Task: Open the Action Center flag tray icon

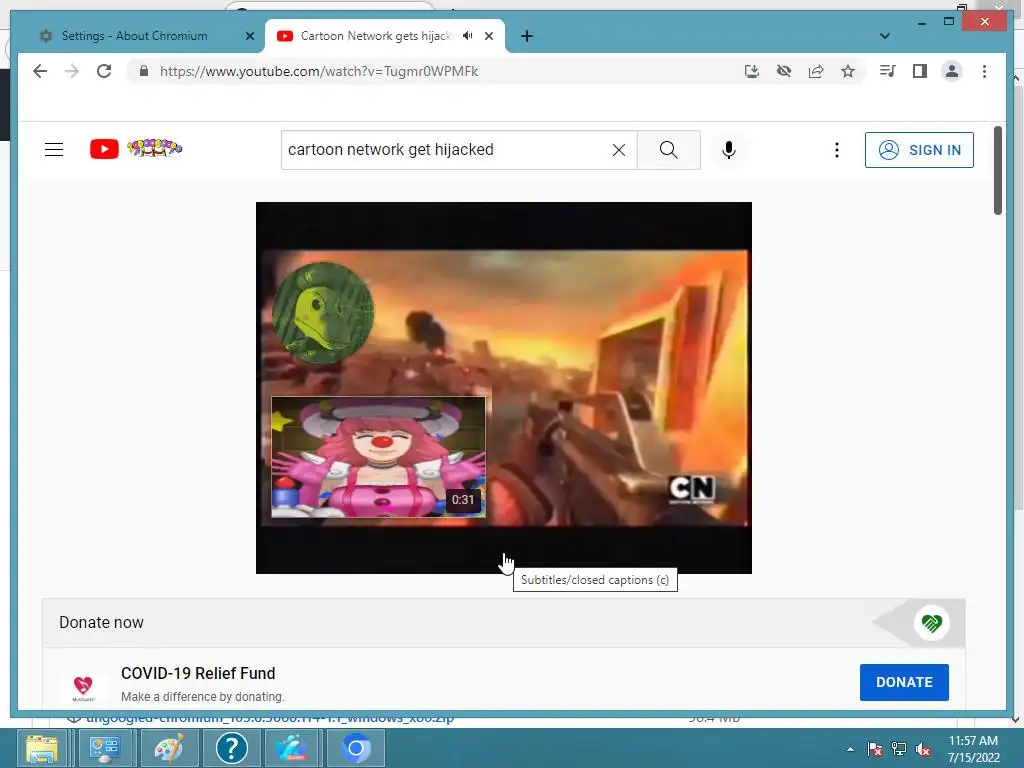Action: (x=875, y=749)
